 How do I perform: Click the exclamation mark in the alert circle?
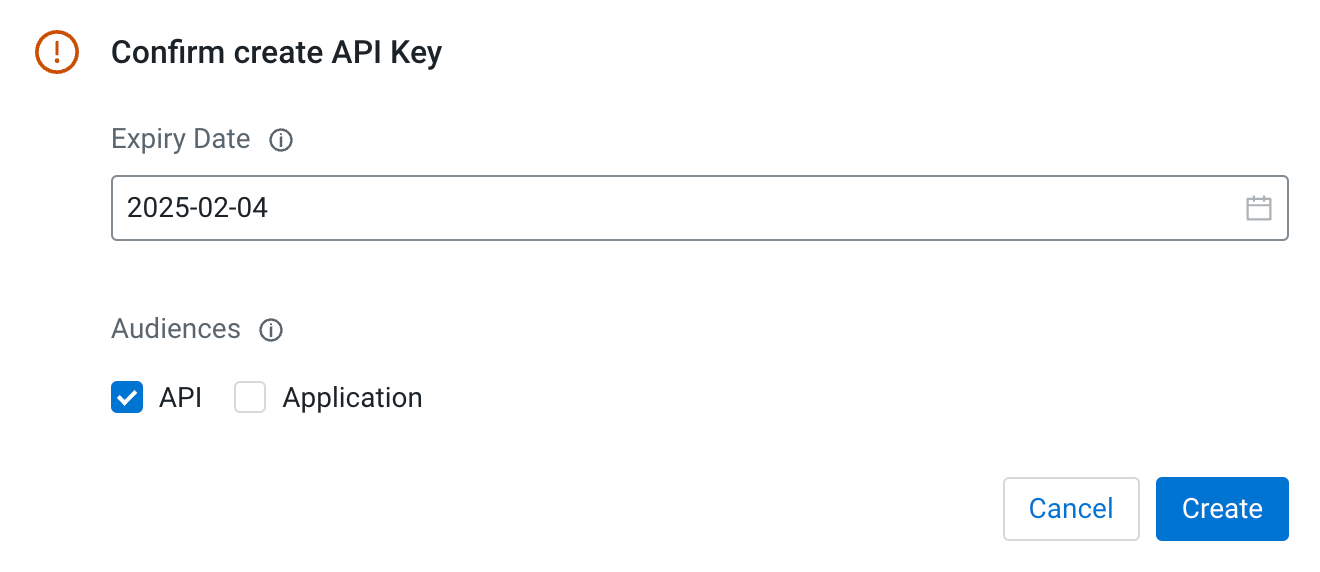pos(56,52)
